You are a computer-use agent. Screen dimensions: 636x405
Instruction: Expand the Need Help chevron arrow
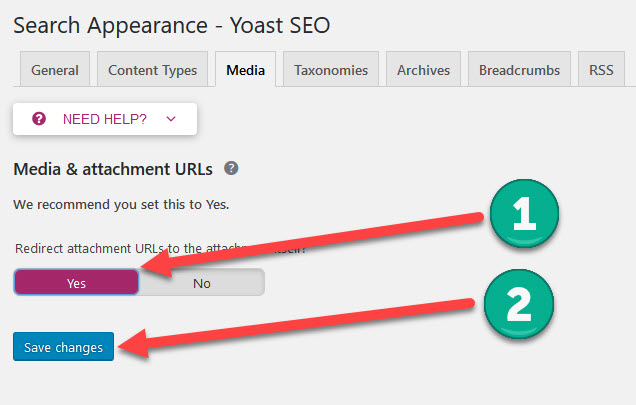171,119
